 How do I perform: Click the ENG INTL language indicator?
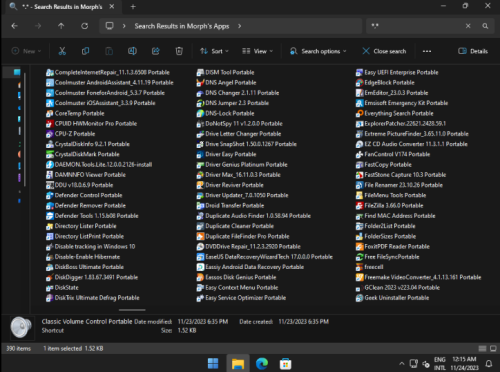pos(440,364)
